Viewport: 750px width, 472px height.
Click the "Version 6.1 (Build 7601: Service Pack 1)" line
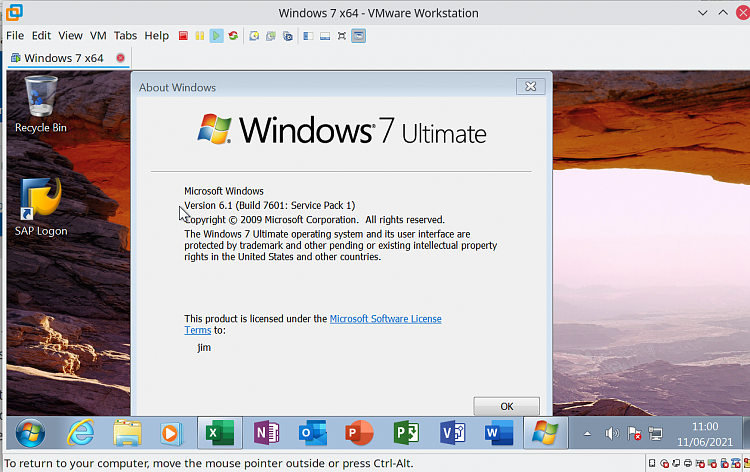click(x=270, y=206)
